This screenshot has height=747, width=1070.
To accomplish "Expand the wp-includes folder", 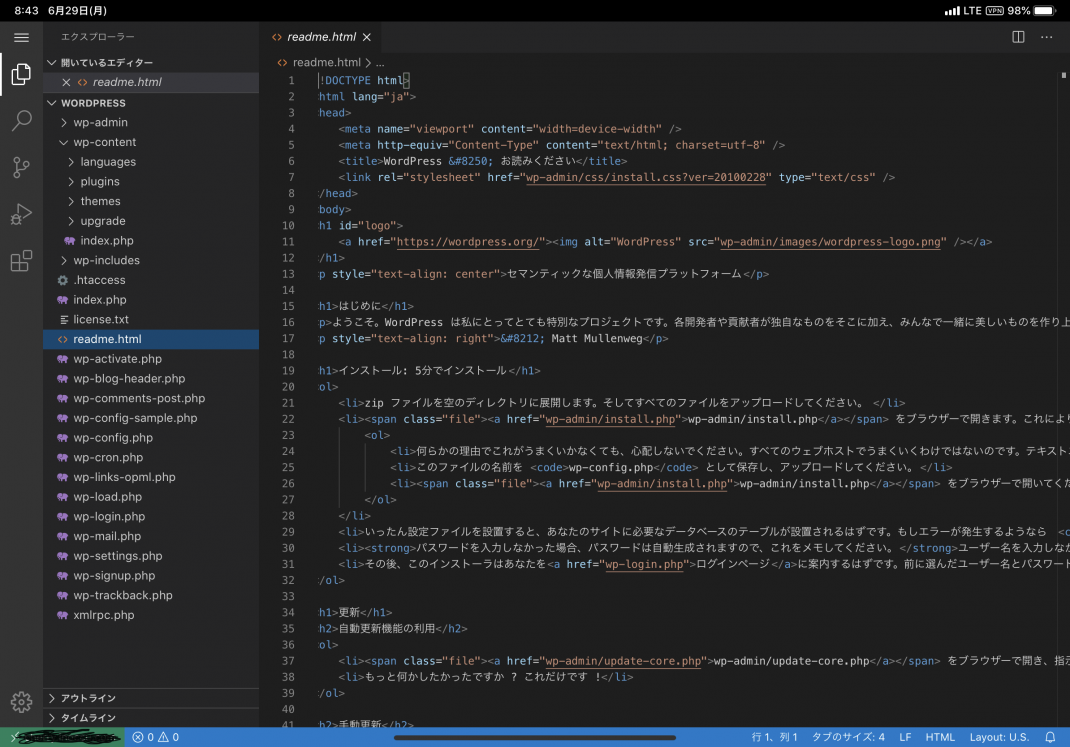I will click(64, 261).
